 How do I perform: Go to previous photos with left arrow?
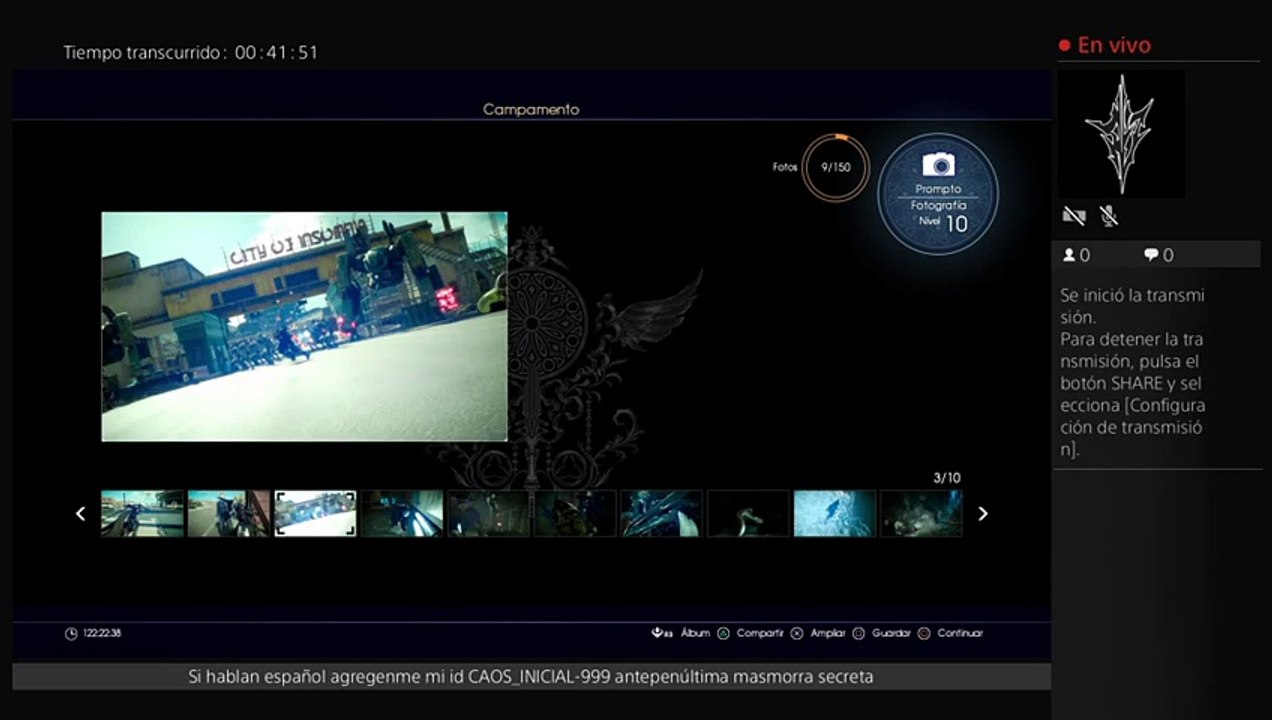coord(81,513)
